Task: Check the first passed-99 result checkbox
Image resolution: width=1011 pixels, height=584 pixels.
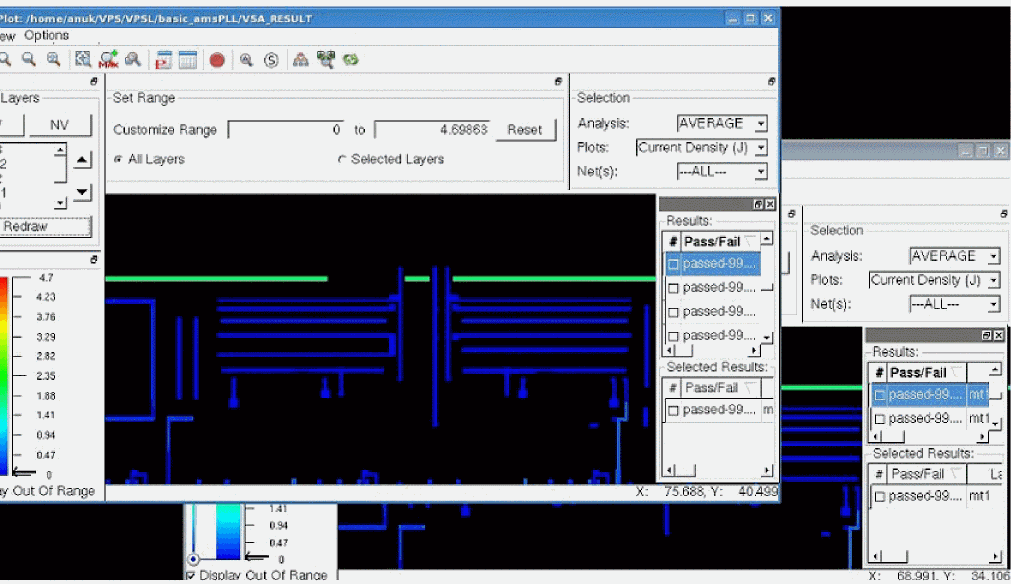Action: point(673,264)
